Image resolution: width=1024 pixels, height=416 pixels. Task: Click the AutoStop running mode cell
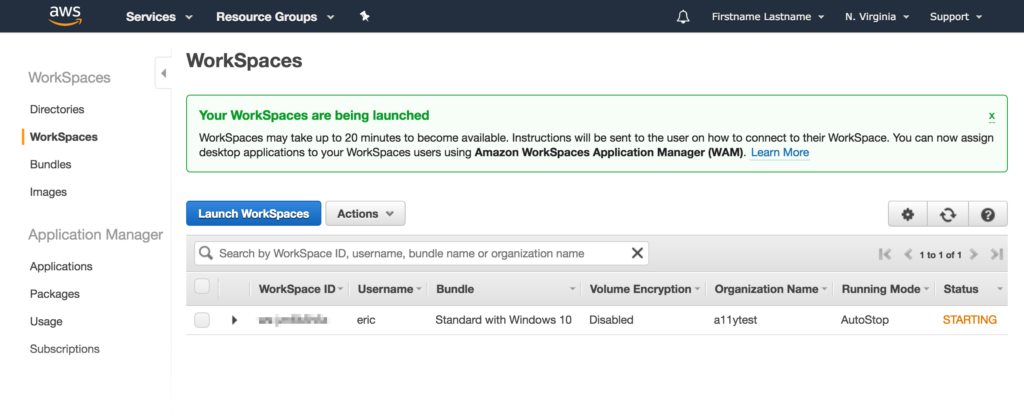tap(865, 320)
